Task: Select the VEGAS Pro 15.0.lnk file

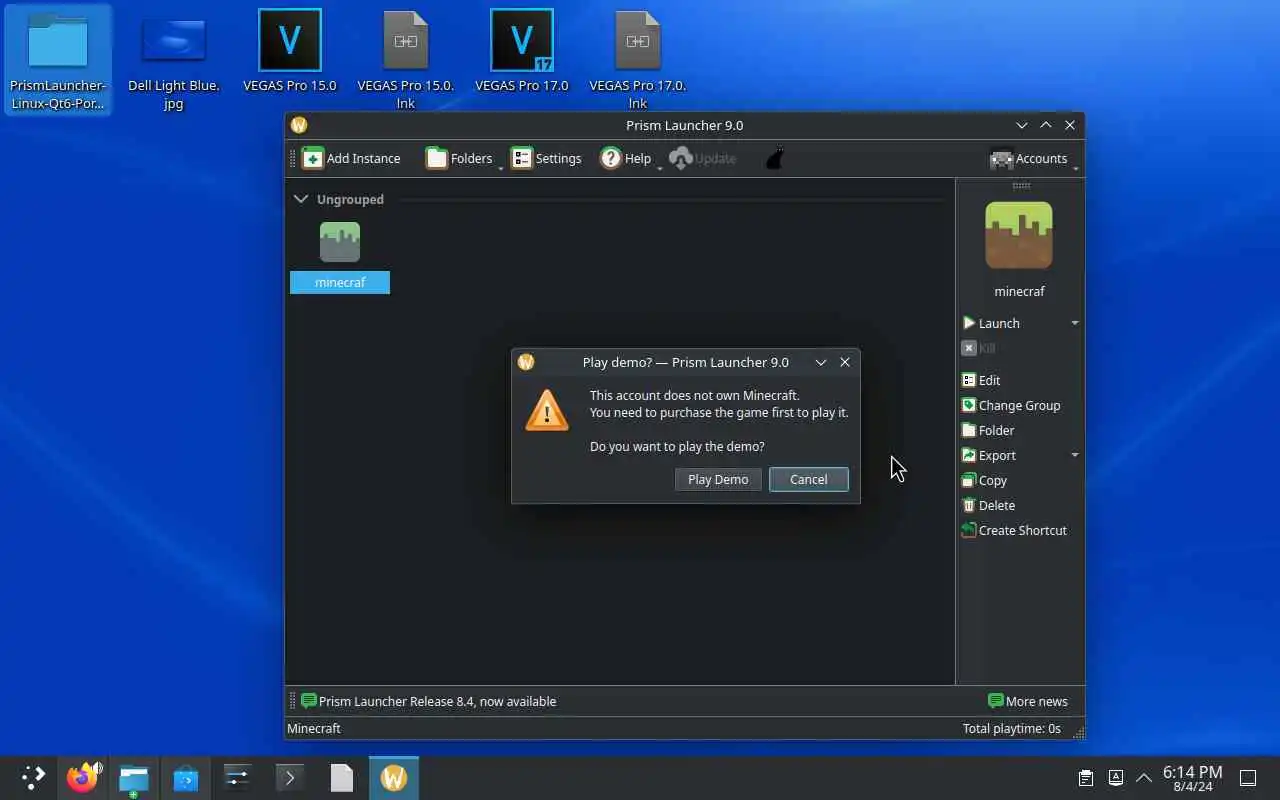Action: tap(406, 60)
